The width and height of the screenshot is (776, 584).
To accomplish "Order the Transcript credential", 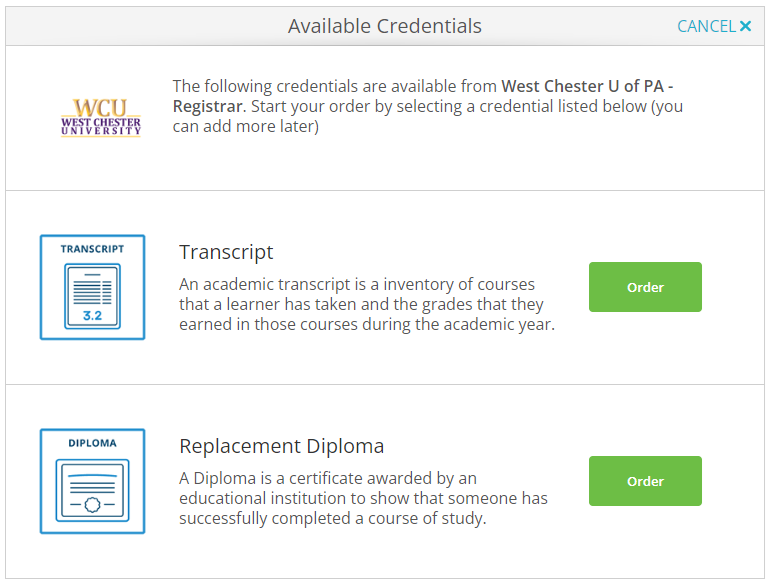I will tap(645, 287).
